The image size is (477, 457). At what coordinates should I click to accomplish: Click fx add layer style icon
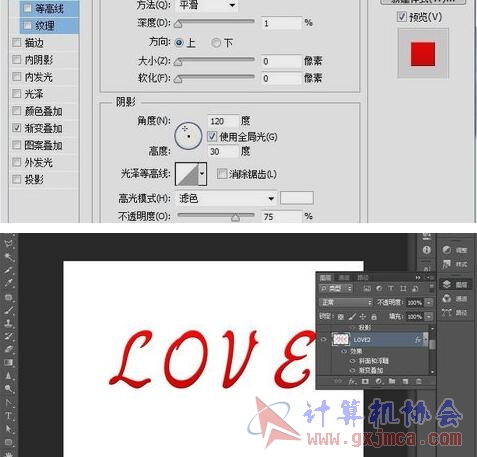[x=352, y=381]
